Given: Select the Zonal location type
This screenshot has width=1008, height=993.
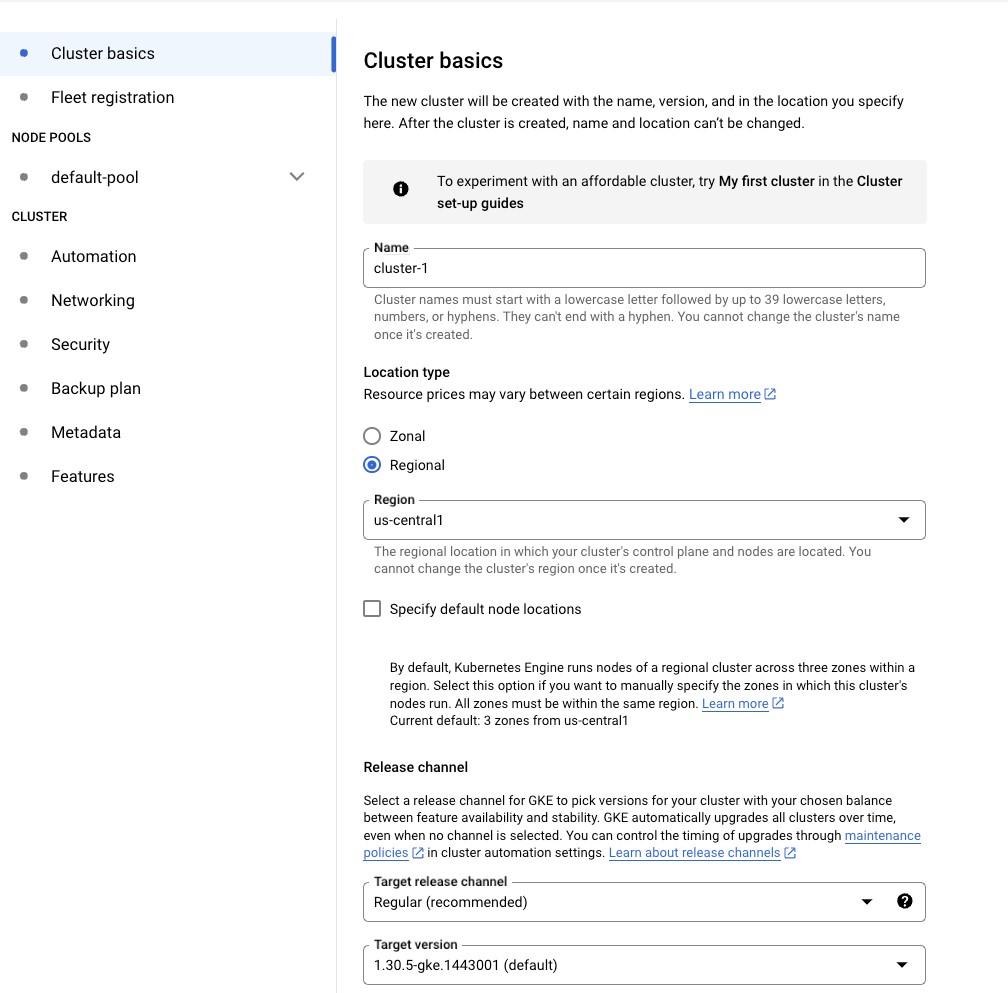Looking at the screenshot, I should pyautogui.click(x=372, y=436).
